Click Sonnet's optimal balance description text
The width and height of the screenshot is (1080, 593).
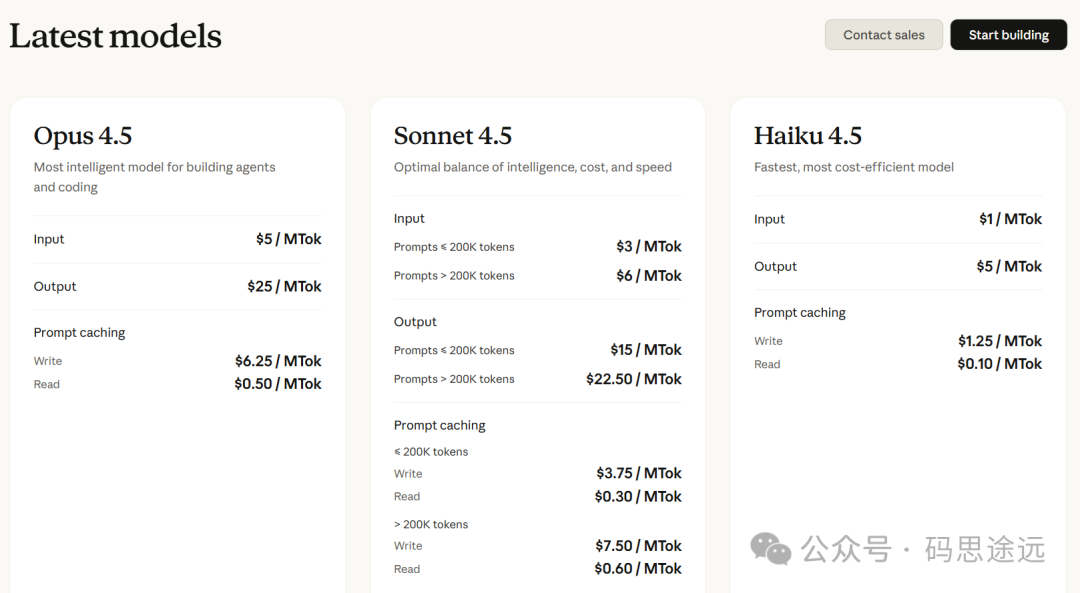pyautogui.click(x=533, y=167)
